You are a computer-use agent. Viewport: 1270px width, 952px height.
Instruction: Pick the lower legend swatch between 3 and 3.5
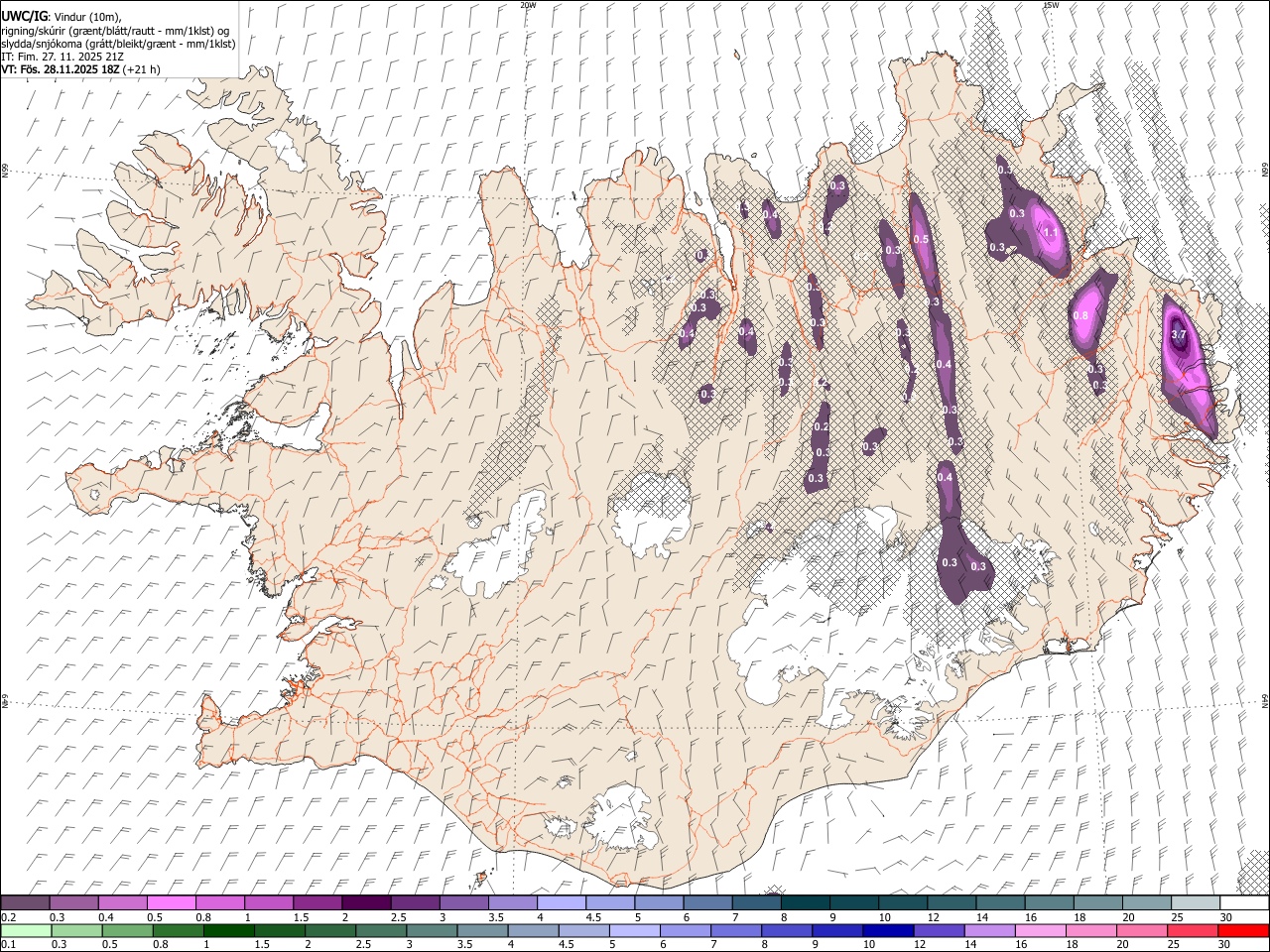(x=432, y=930)
